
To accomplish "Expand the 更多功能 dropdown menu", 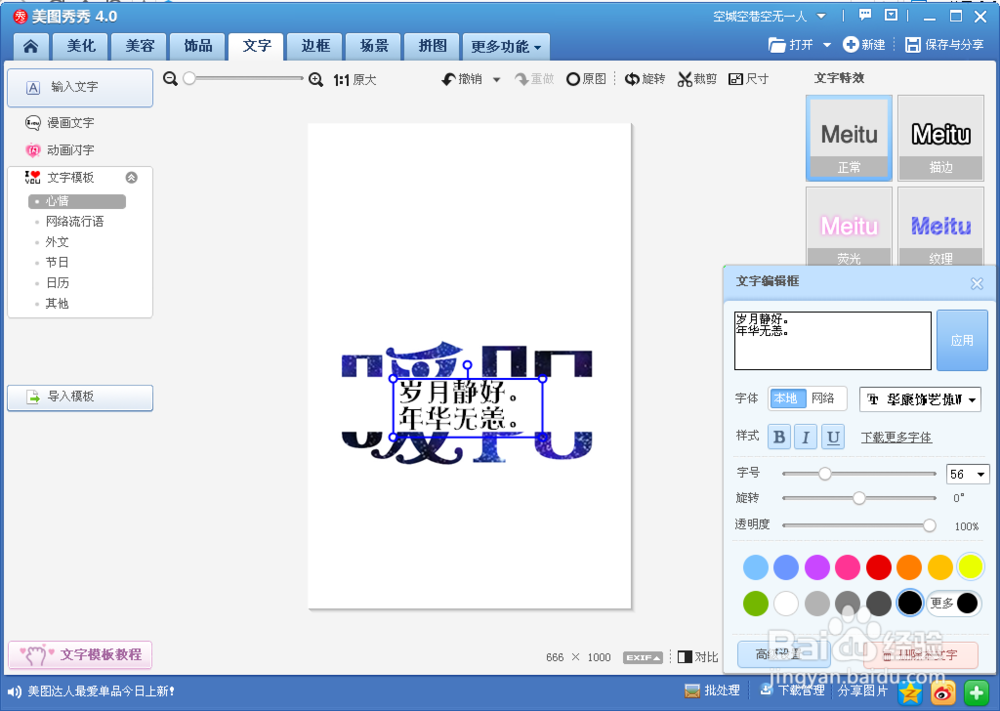I will pyautogui.click(x=506, y=47).
